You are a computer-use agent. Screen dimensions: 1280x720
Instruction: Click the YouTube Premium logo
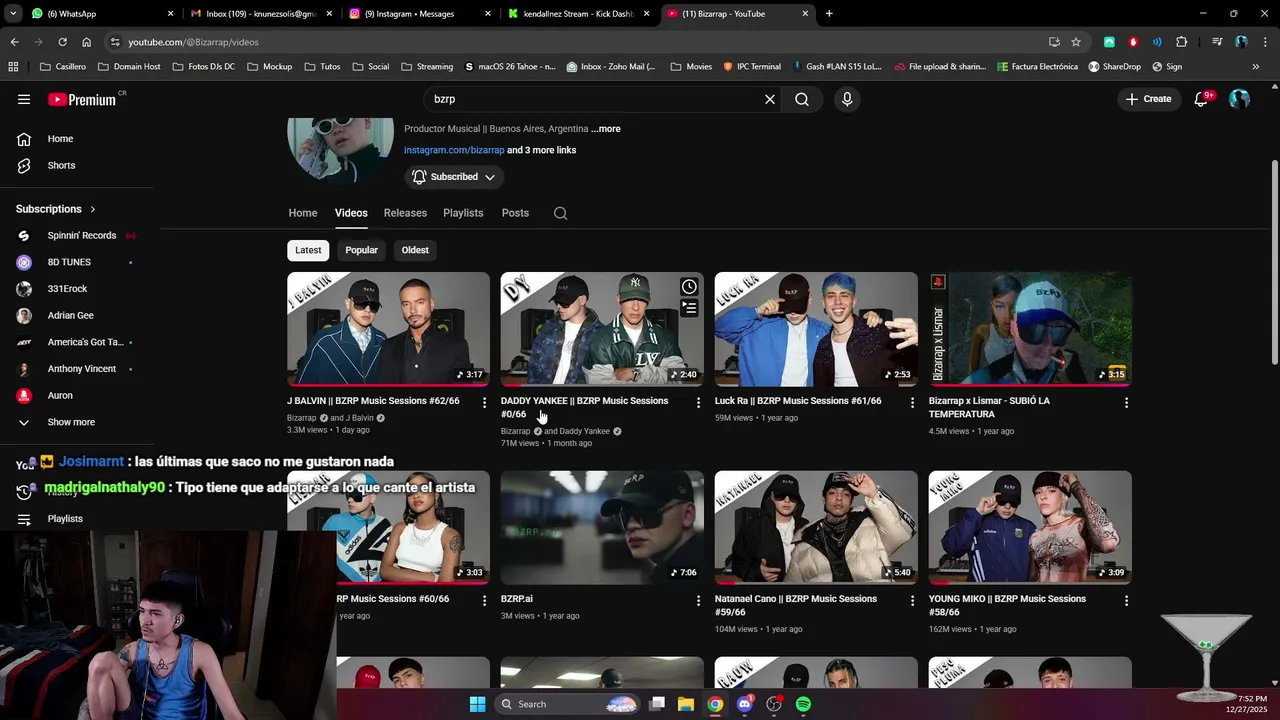point(84,99)
